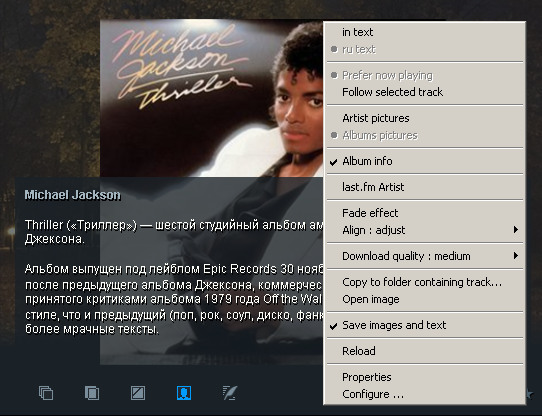Click Reload in the context menu
This screenshot has width=542, height=416.
click(x=425, y=351)
